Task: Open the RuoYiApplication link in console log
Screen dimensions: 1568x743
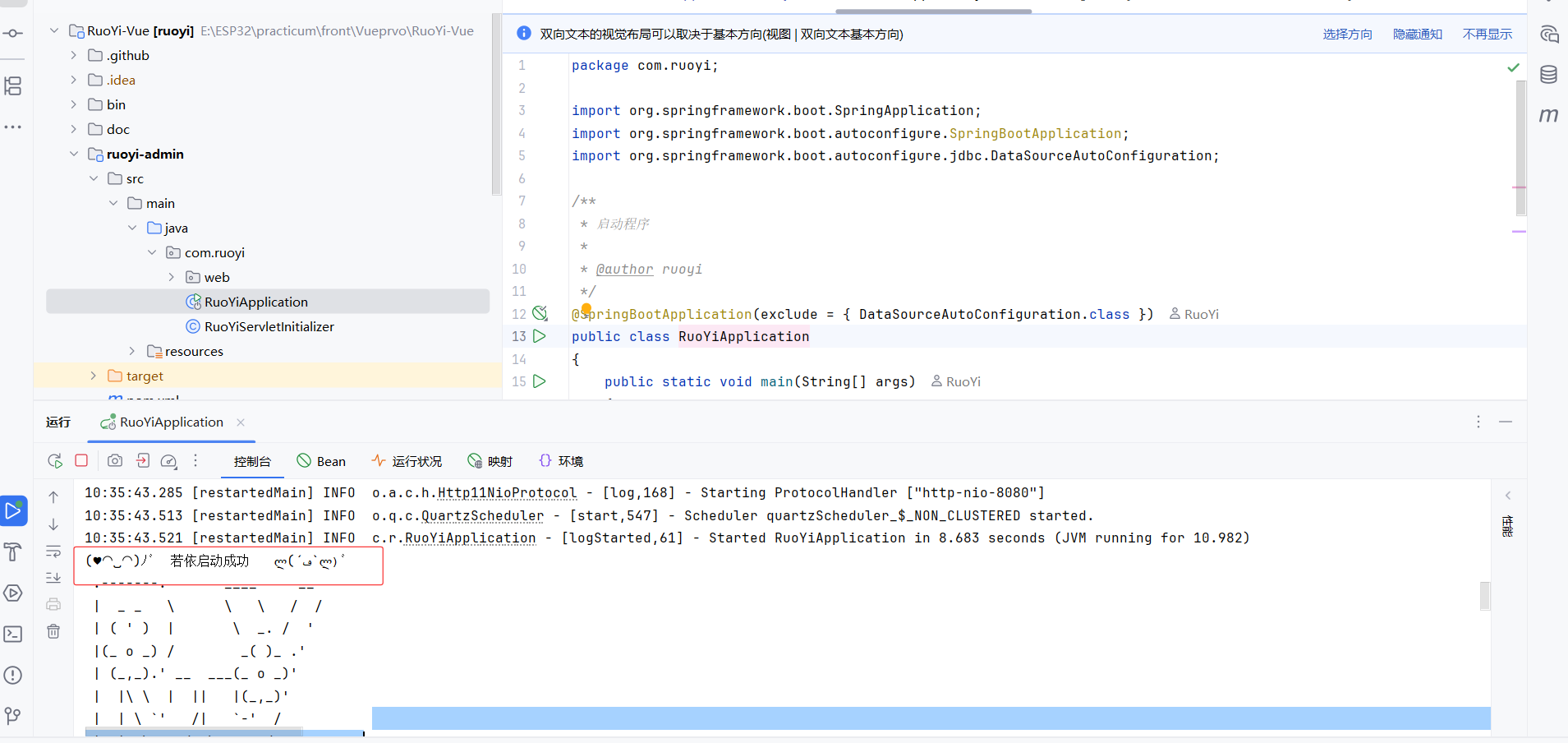Action: click(470, 538)
